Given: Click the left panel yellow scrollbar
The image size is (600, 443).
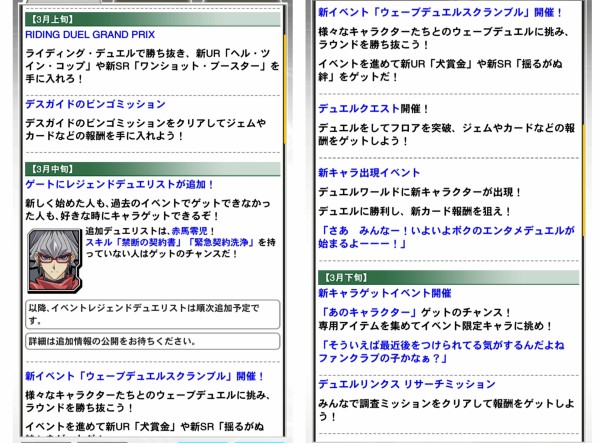Looking at the screenshot, I should coord(285,89).
